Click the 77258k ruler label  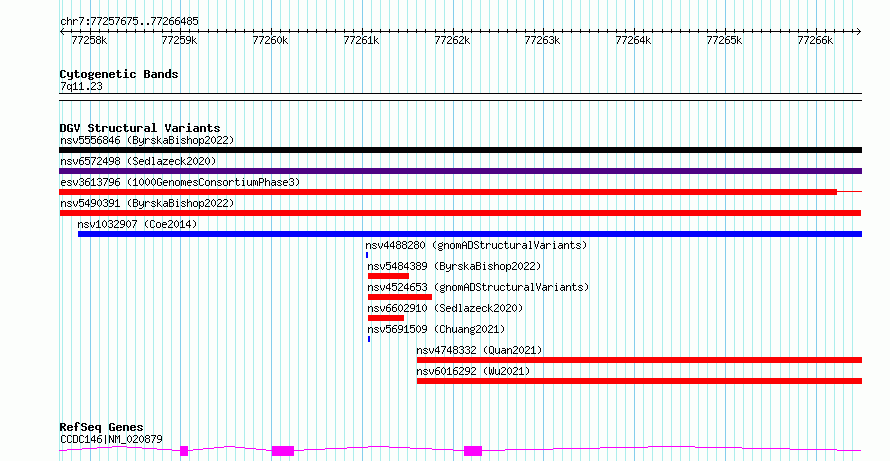(89, 40)
